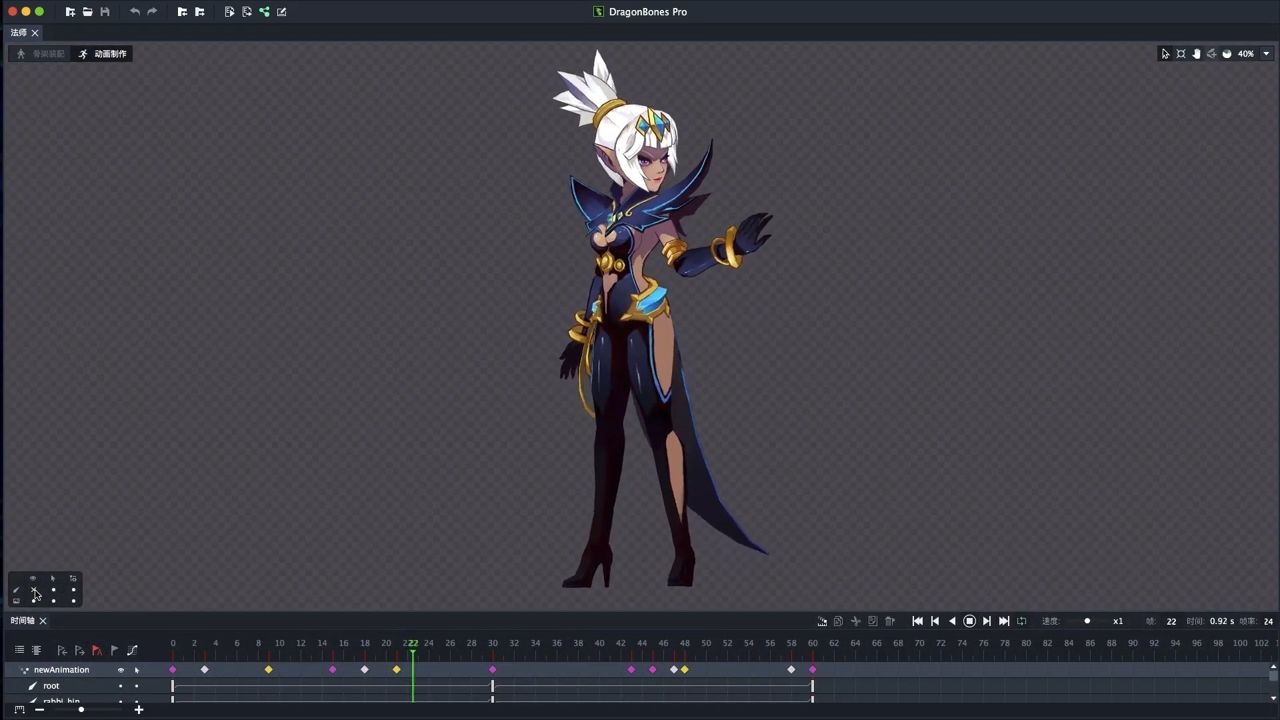Toggle selectable dot on root row
Viewport: 1280px width, 720px height.
[x=137, y=686]
